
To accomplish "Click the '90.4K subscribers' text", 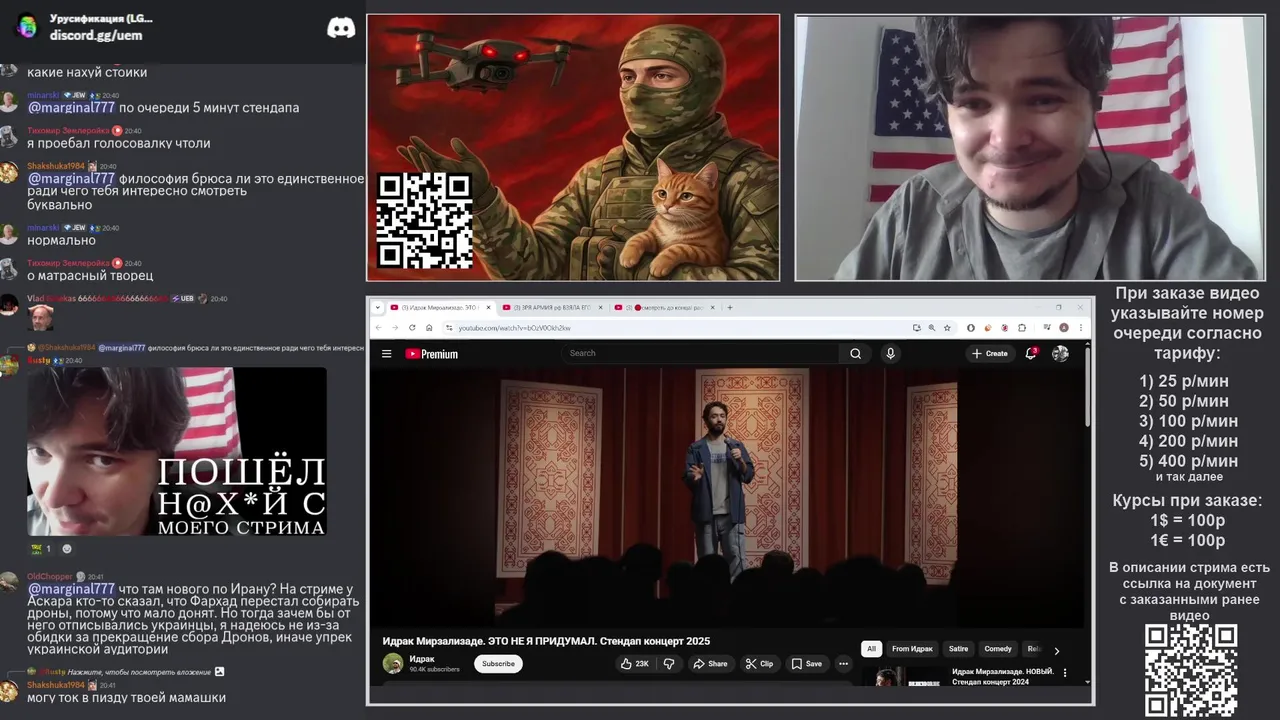I will pyautogui.click(x=435, y=669).
